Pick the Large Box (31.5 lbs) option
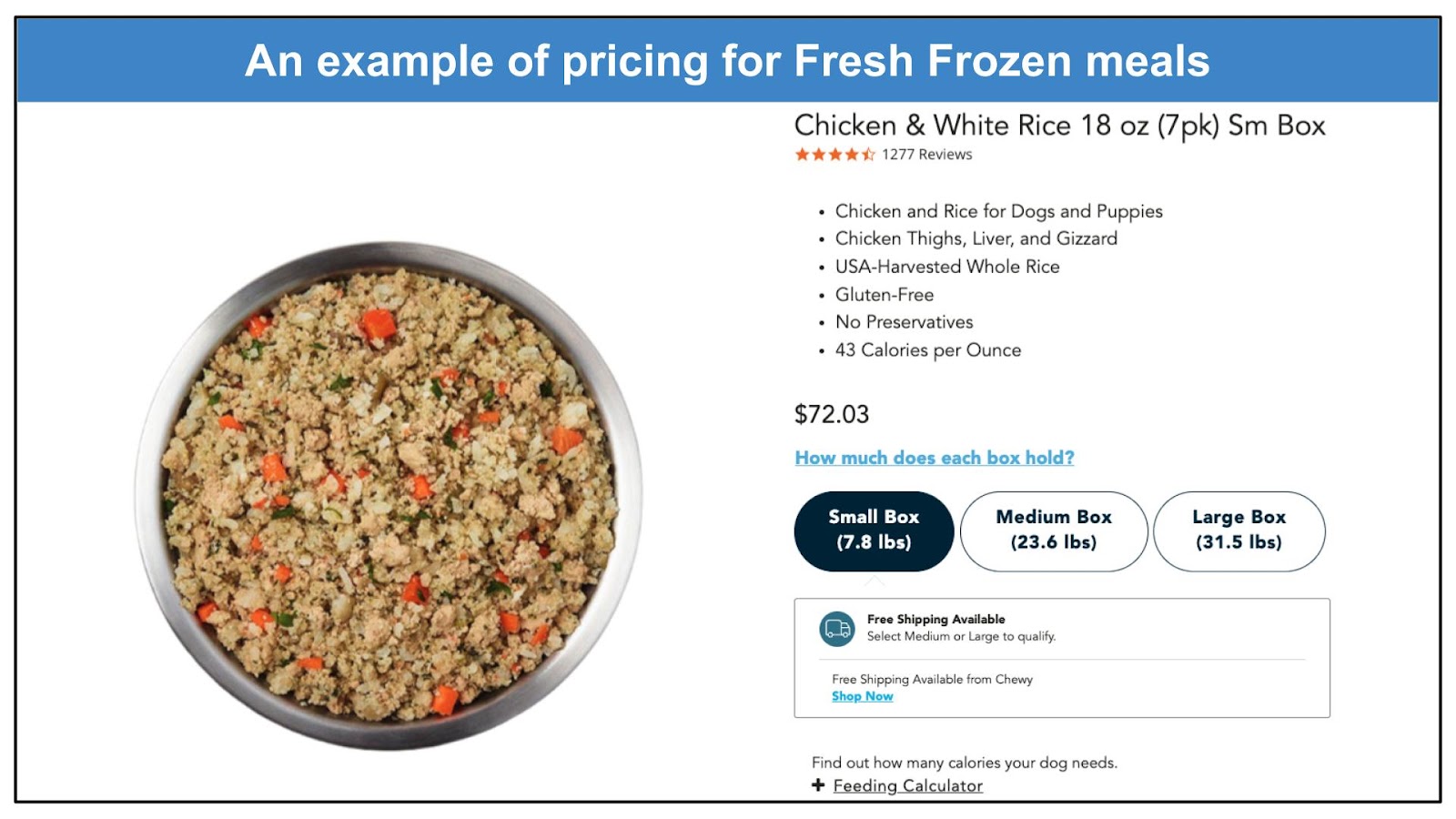This screenshot has width=1456, height=819. (1239, 531)
